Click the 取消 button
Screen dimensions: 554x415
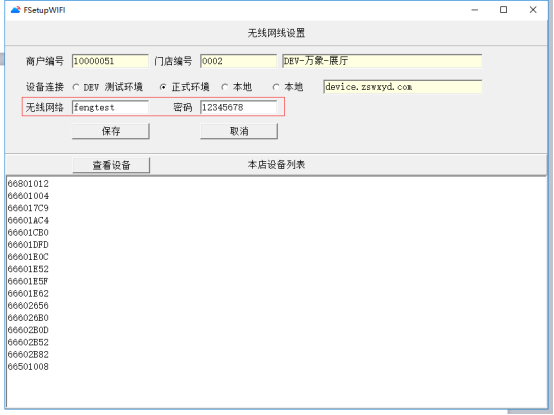pyautogui.click(x=239, y=131)
